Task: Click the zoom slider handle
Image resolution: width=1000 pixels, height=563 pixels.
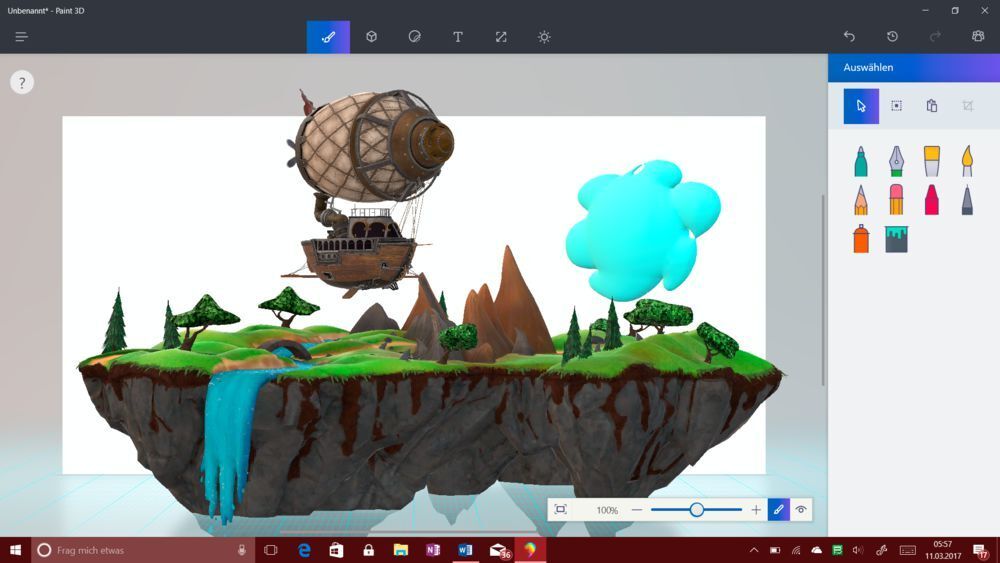Action: click(x=697, y=510)
